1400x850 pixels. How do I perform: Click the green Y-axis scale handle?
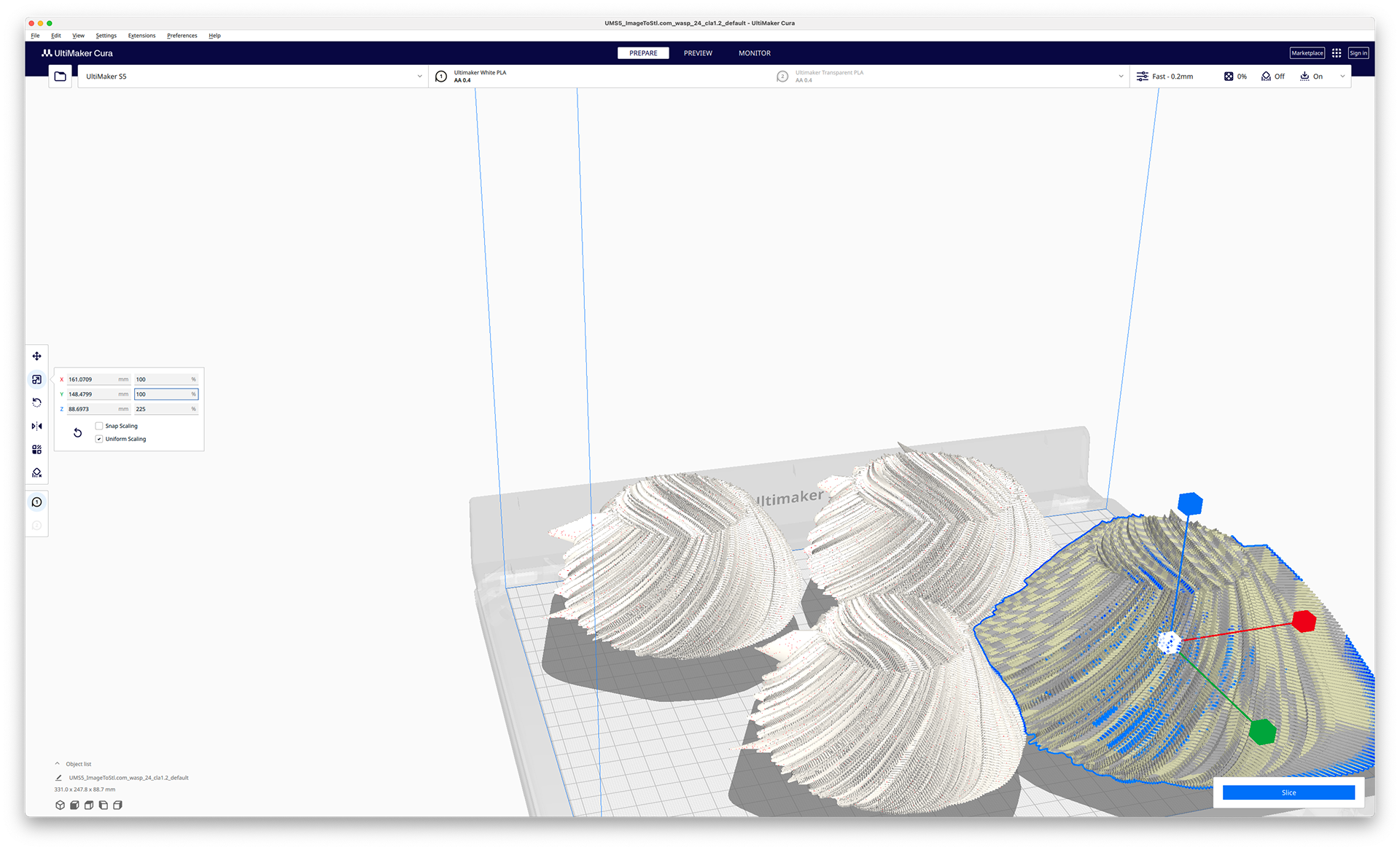click(1262, 732)
